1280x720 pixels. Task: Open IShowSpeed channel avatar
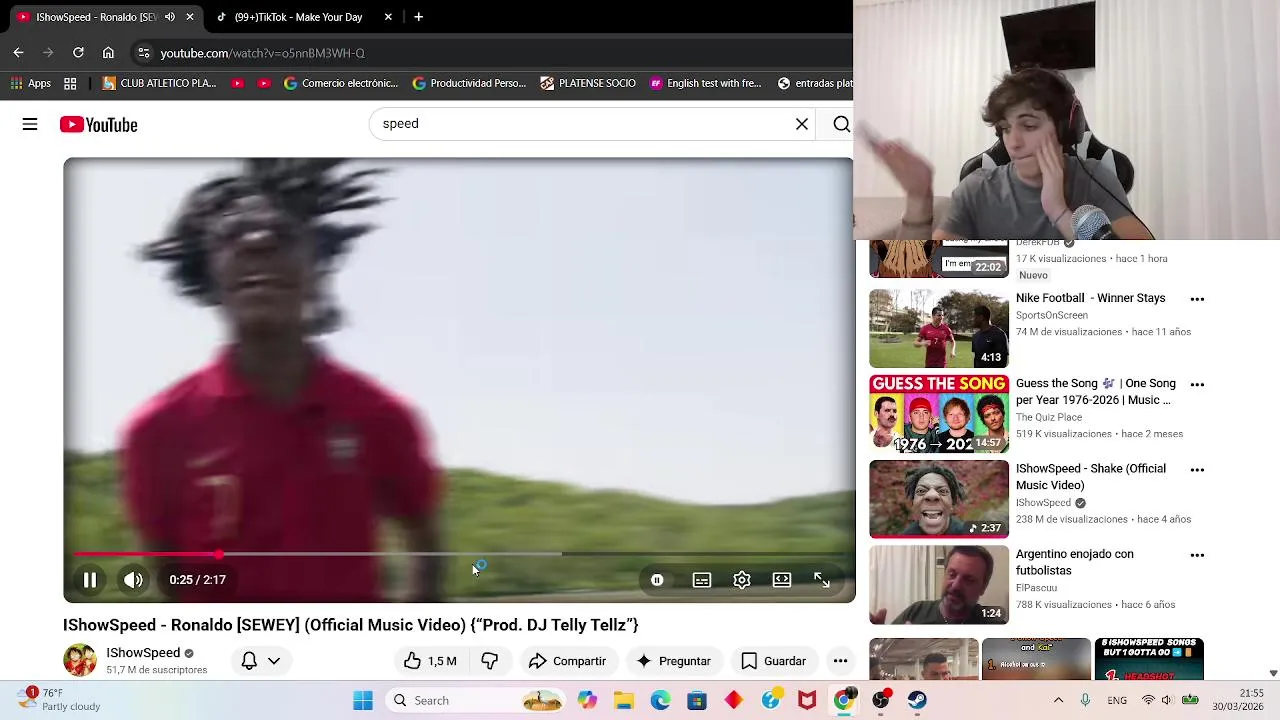(79, 660)
